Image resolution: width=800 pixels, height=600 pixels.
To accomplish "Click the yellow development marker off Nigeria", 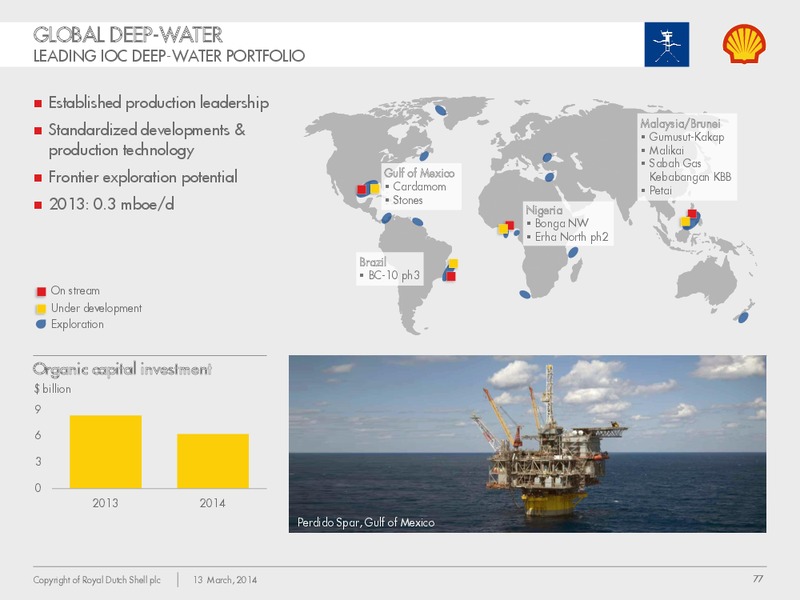I will click(x=503, y=229).
